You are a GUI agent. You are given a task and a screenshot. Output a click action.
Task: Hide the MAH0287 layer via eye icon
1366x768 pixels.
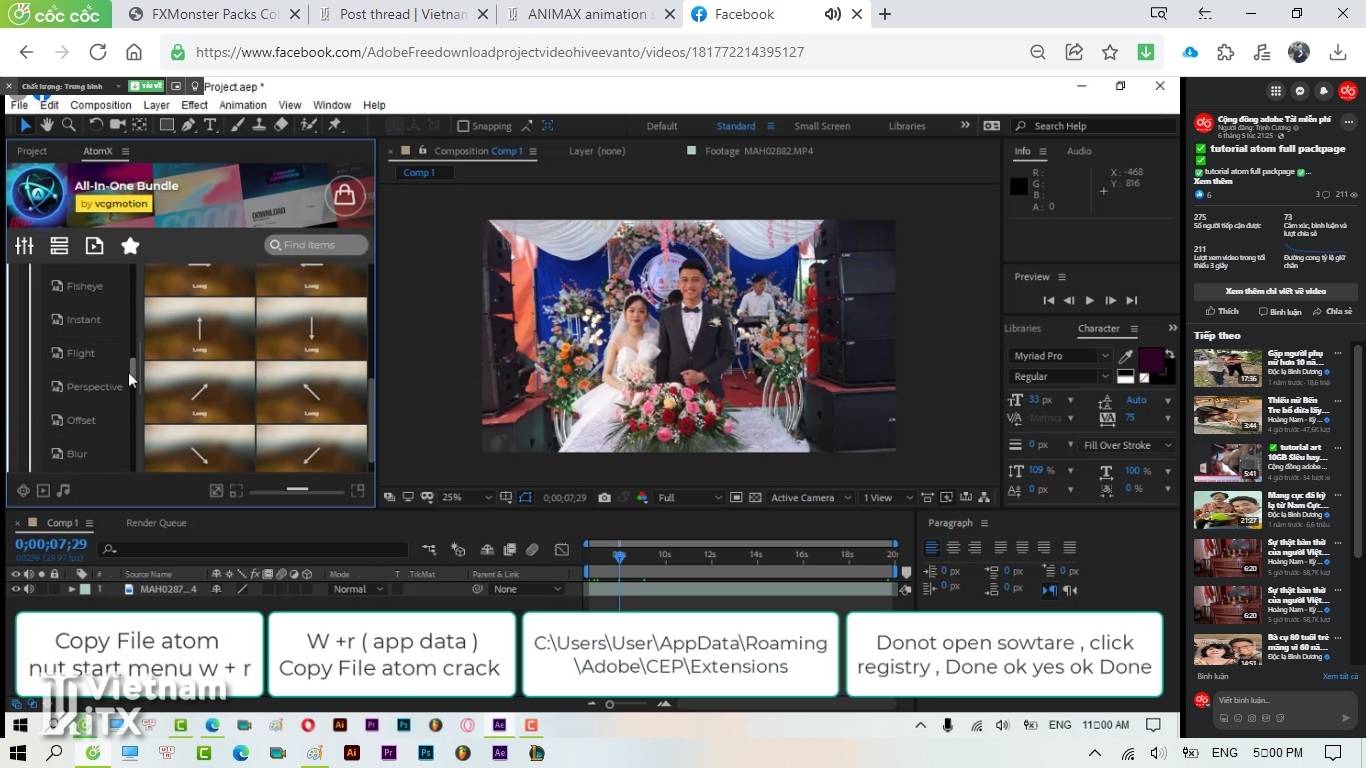click(x=15, y=589)
